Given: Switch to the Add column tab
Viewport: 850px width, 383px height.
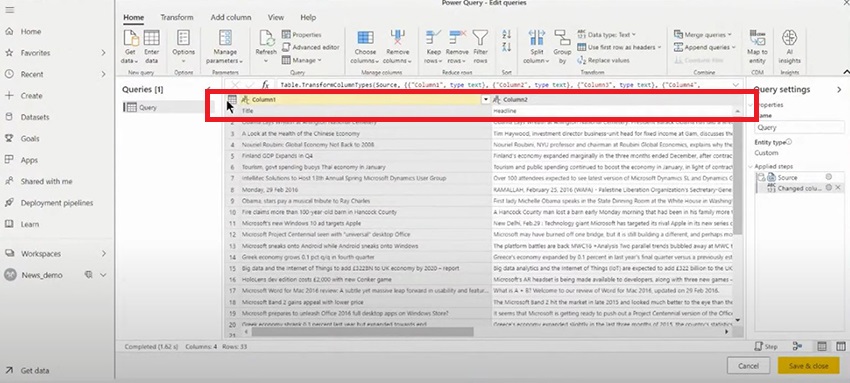Looking at the screenshot, I should (x=231, y=17).
